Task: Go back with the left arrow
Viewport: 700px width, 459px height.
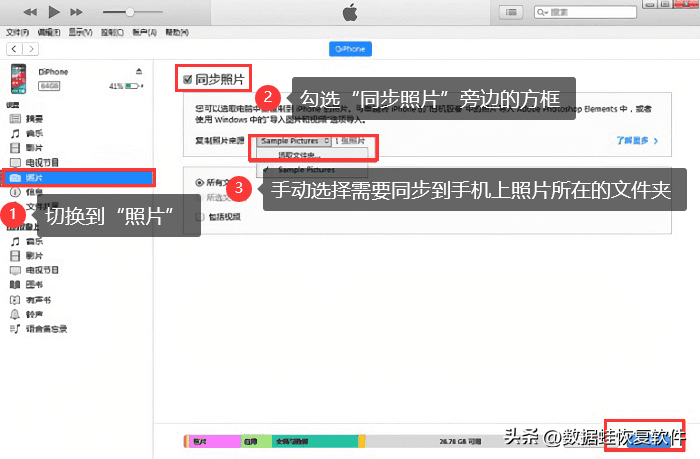Action: click(14, 49)
